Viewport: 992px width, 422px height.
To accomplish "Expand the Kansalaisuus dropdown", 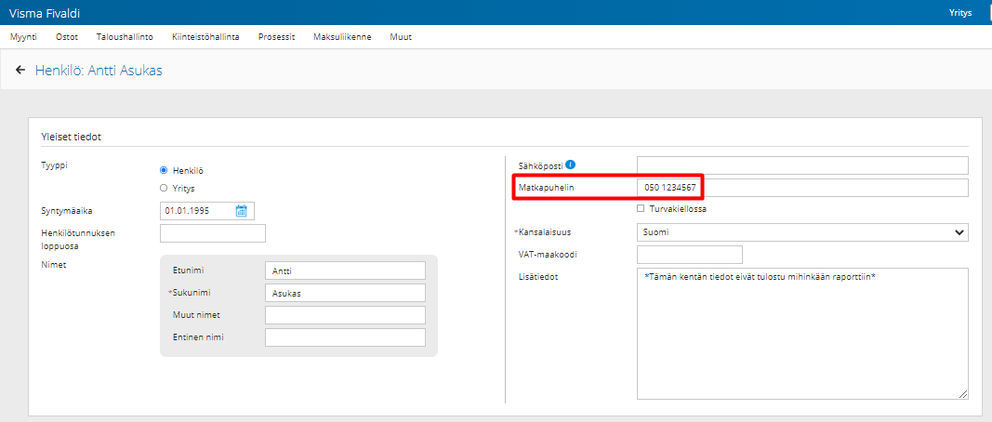I will [803, 232].
